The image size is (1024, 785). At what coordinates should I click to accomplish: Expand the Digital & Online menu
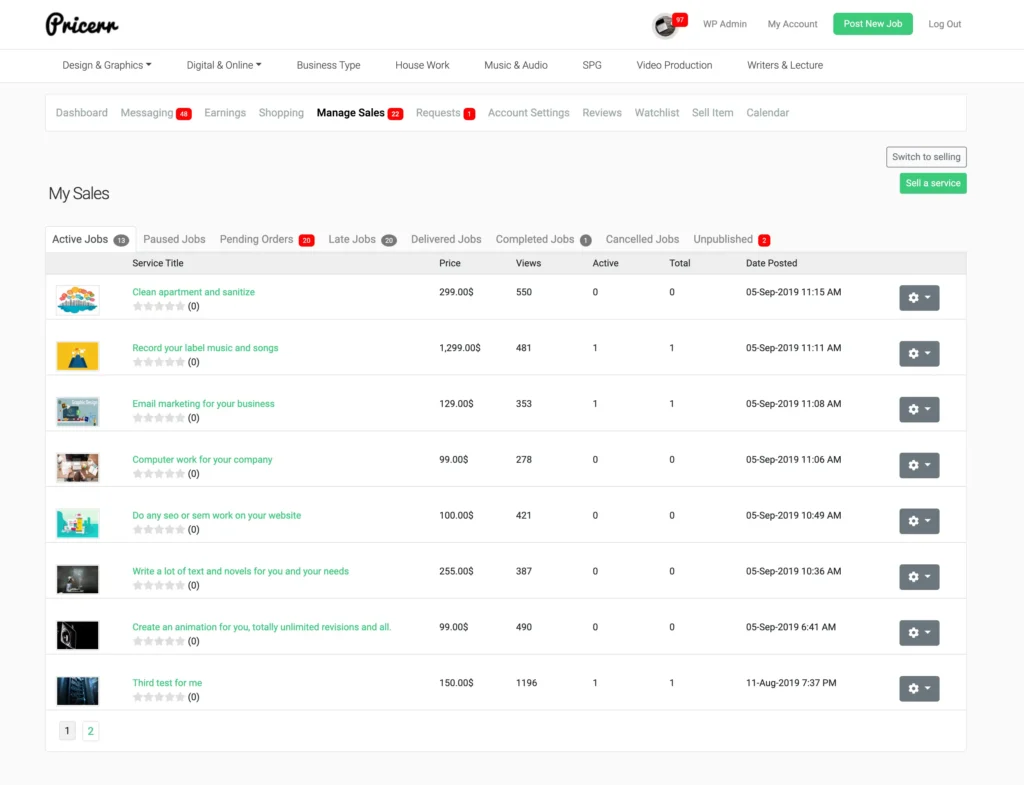point(224,65)
